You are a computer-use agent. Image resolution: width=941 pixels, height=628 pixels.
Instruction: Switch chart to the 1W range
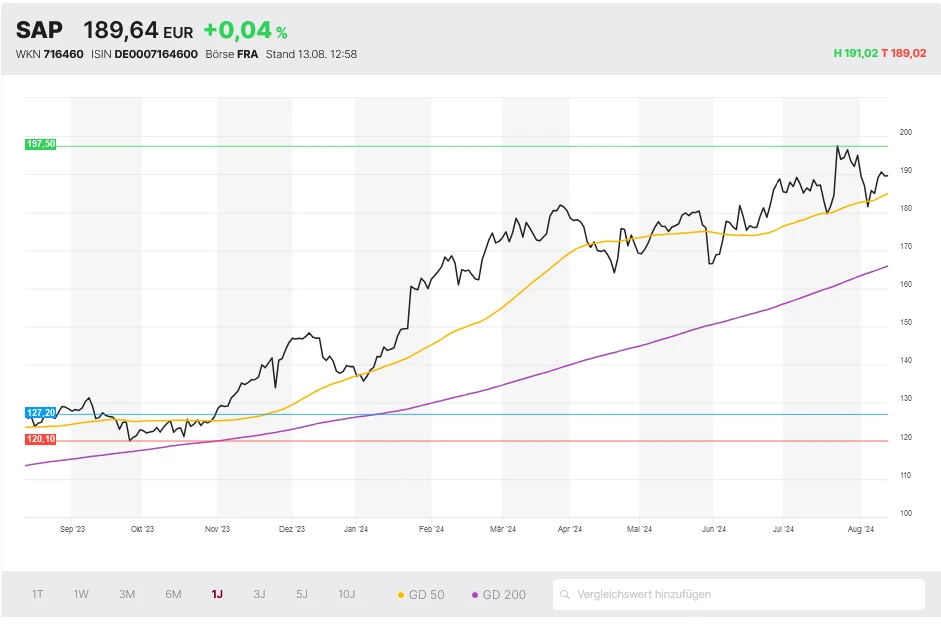tap(81, 594)
